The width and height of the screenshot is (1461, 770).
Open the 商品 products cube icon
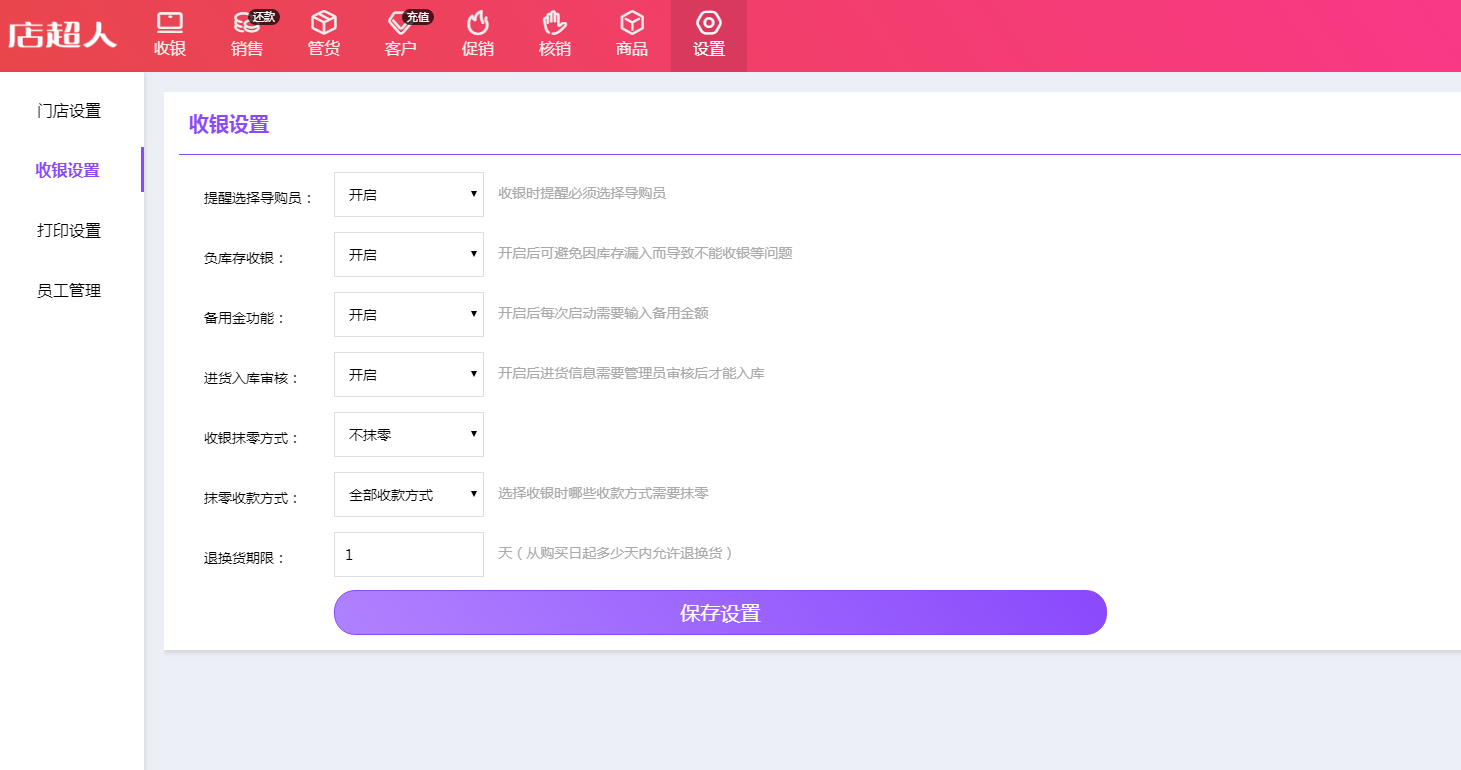632,35
